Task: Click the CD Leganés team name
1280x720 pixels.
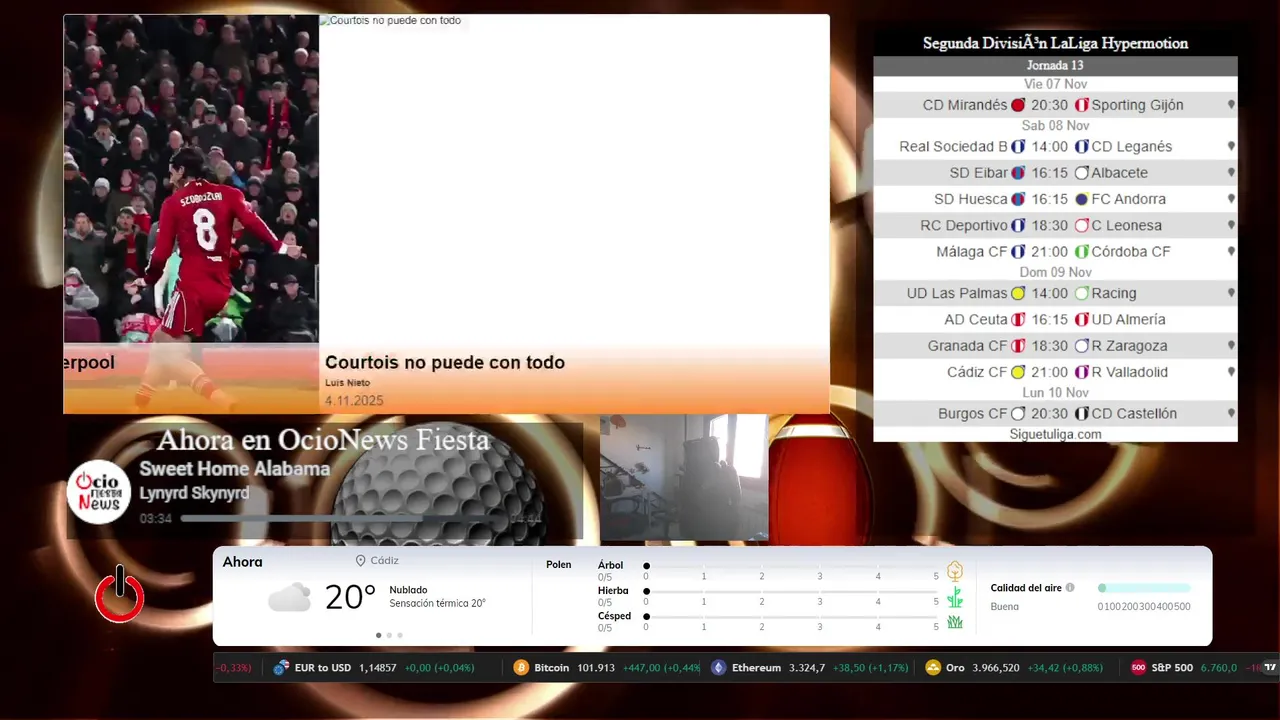Action: pyautogui.click(x=1131, y=147)
